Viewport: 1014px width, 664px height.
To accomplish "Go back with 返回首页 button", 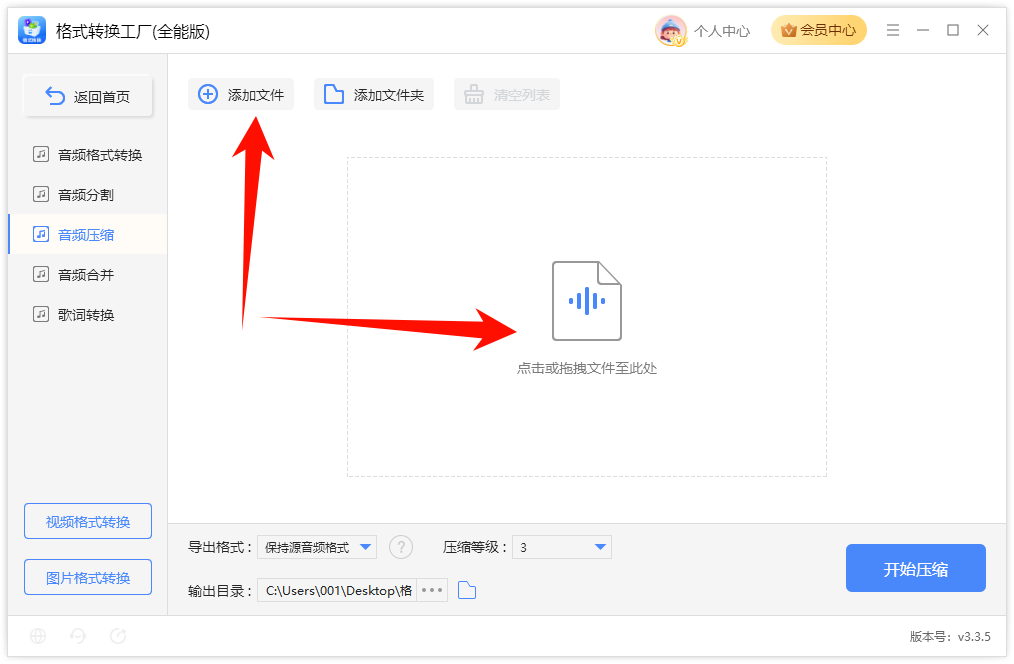I will (x=88, y=96).
